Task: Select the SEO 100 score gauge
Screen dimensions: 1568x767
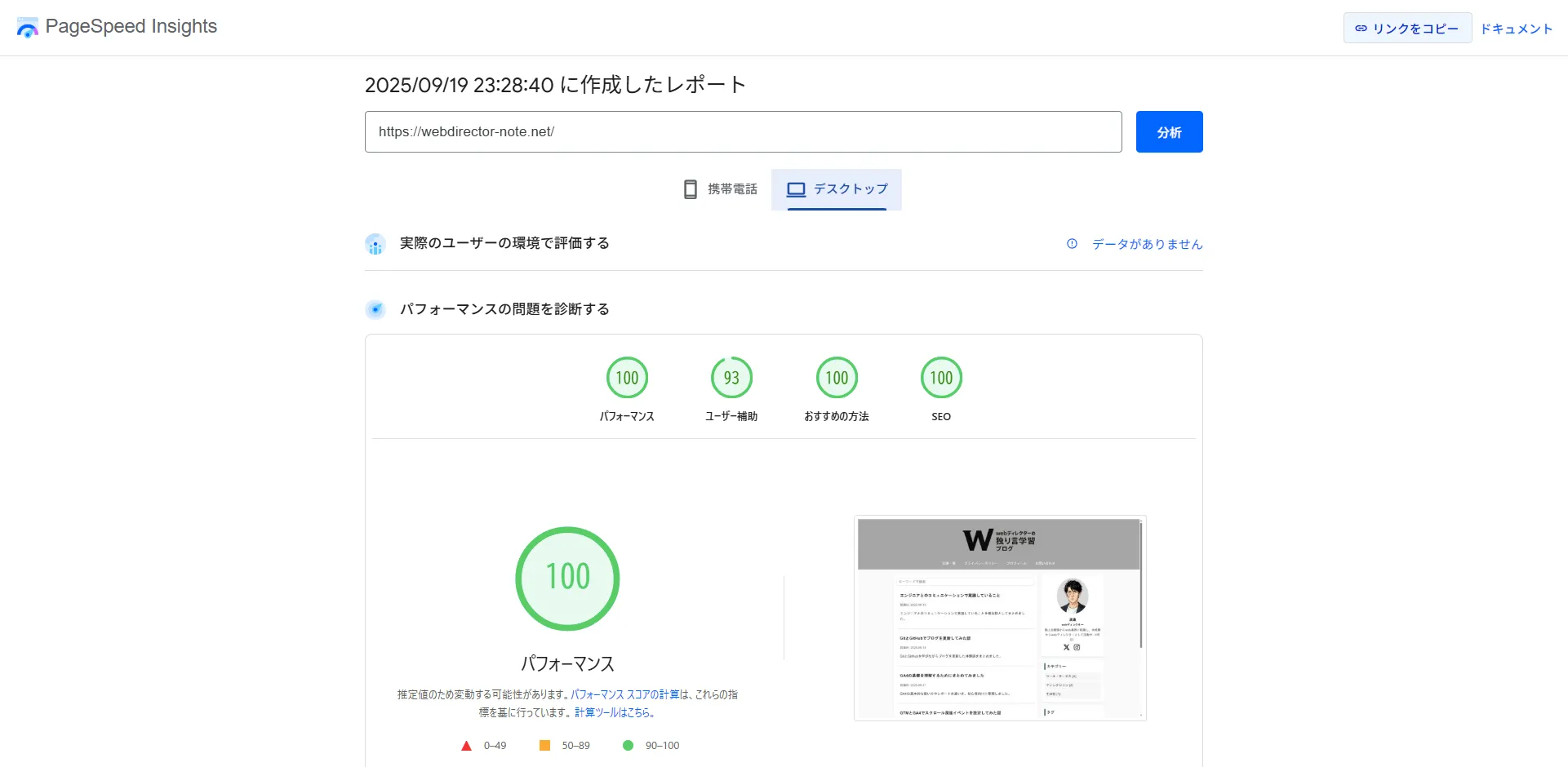Action: (x=941, y=377)
